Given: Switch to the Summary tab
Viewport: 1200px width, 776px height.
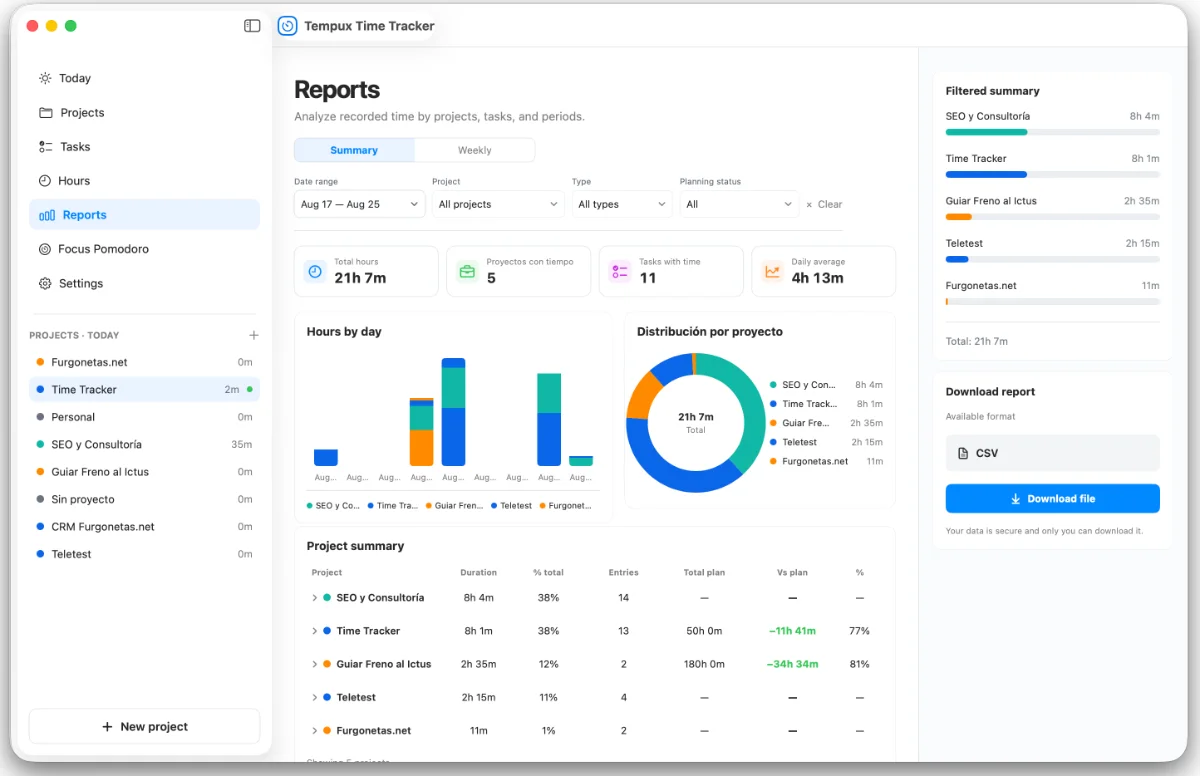Looking at the screenshot, I should point(354,150).
